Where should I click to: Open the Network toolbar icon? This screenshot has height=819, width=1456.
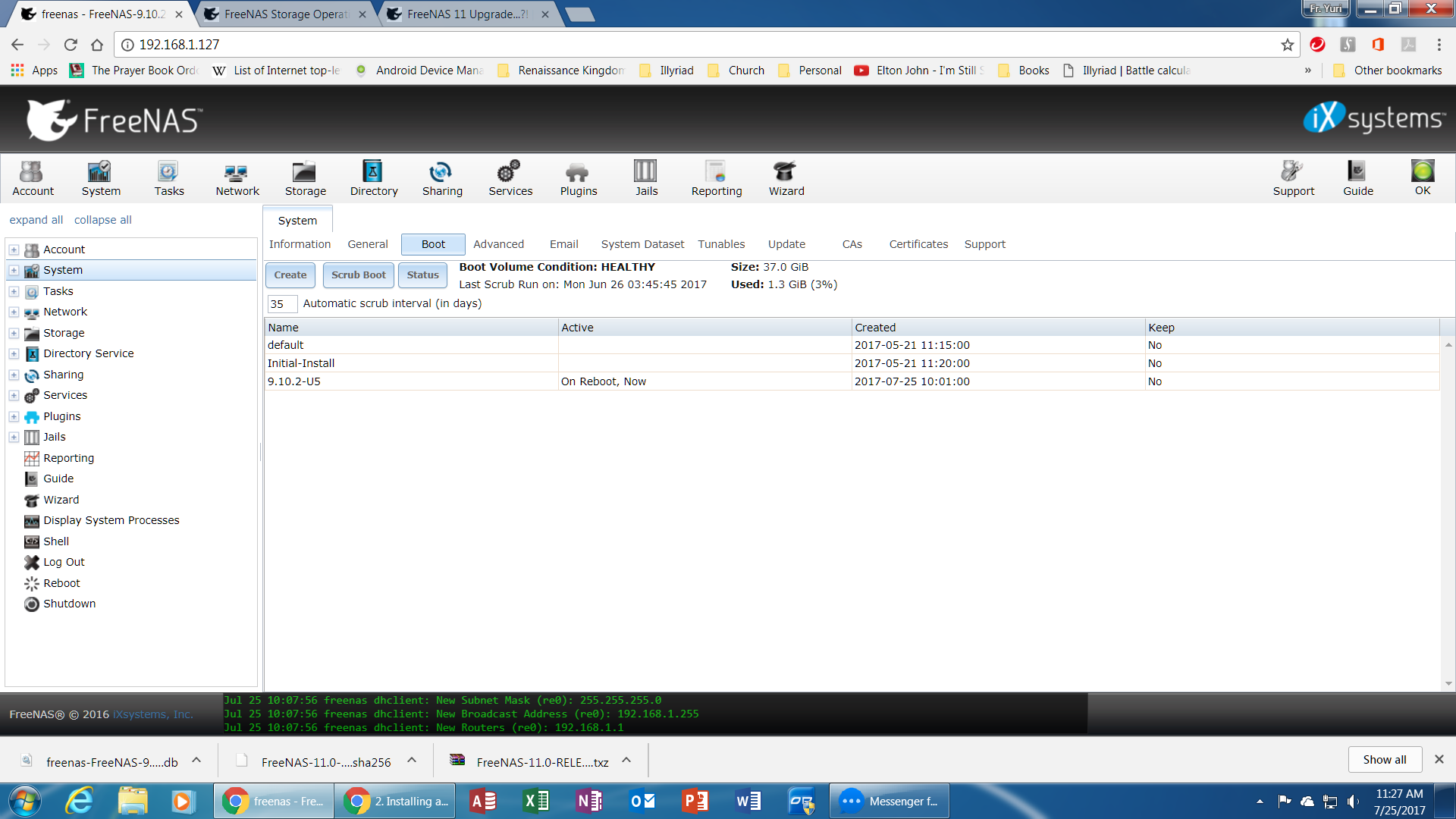coord(237,178)
